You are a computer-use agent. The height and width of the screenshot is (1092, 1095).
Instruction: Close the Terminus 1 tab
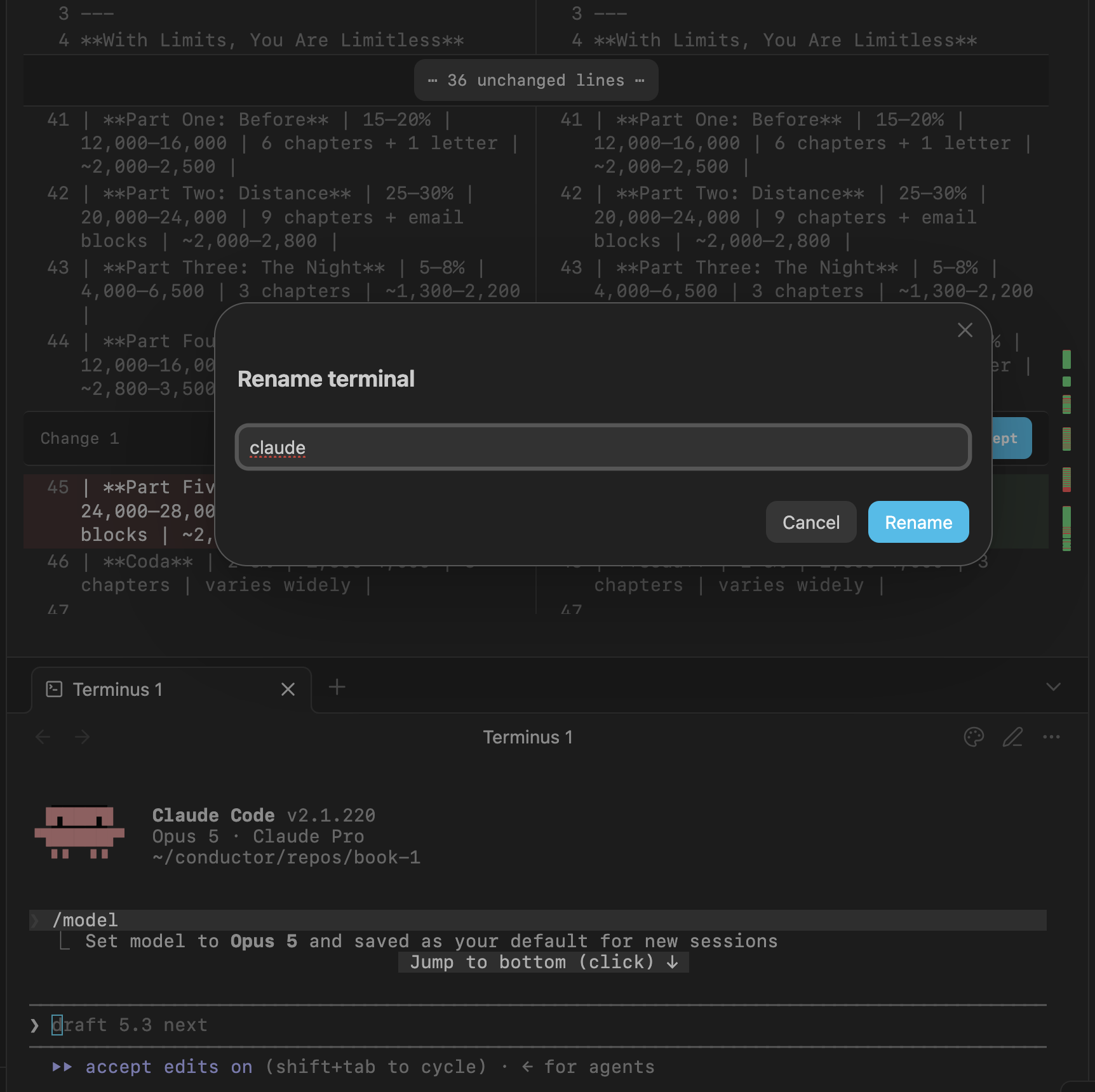point(288,689)
